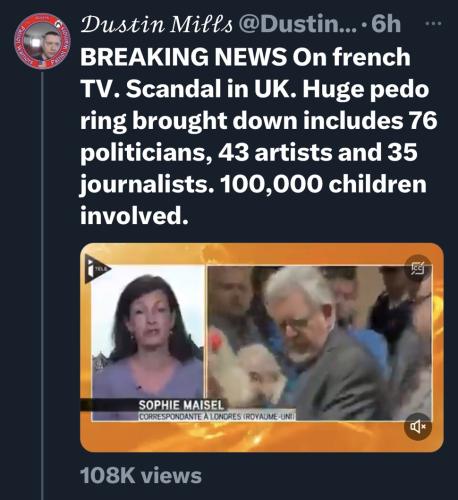The height and width of the screenshot is (500, 458).
Task: Play the white-haired man footage panel
Action: tap(319, 342)
